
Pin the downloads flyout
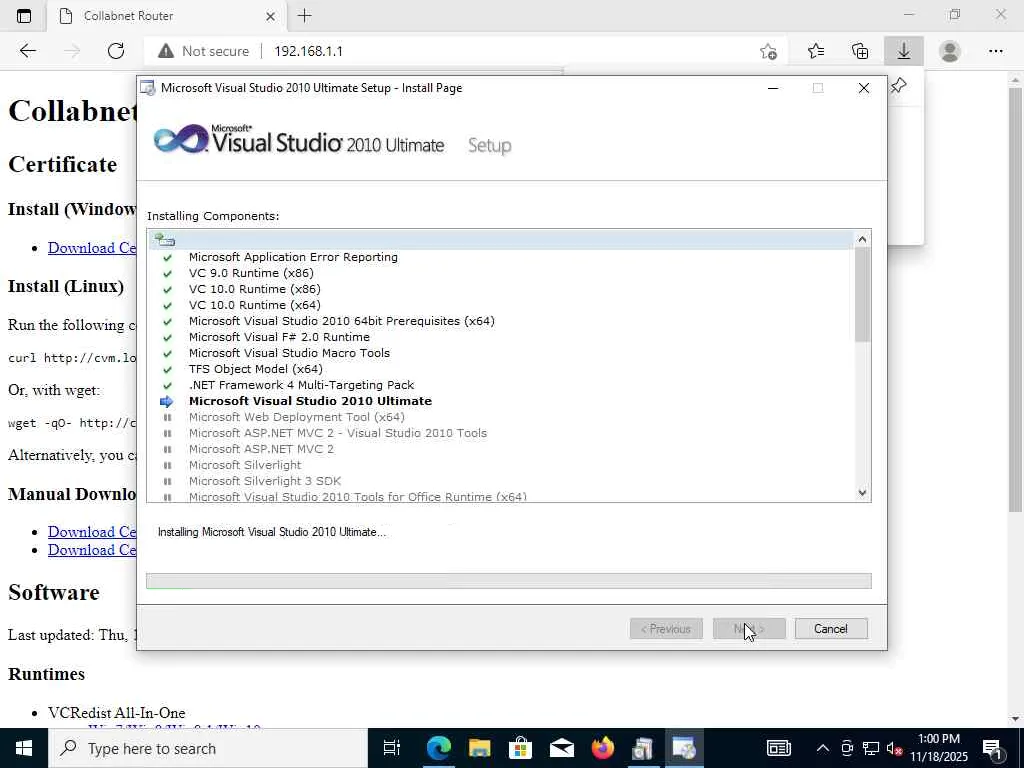click(x=899, y=86)
